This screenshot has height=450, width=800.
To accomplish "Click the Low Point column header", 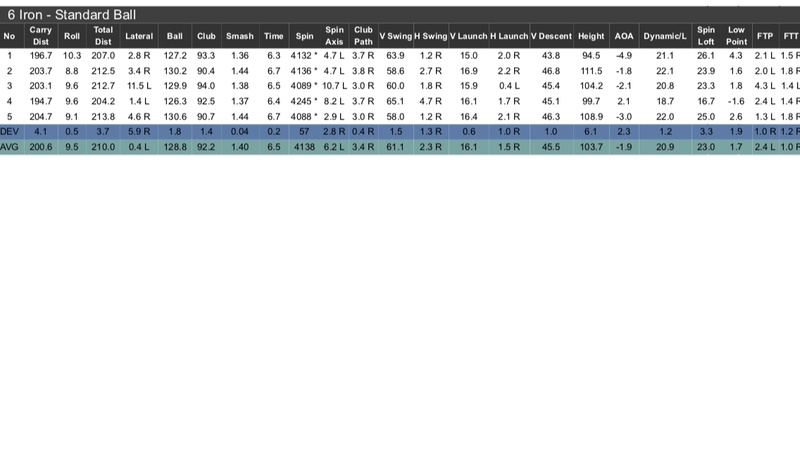I will pyautogui.click(x=736, y=36).
